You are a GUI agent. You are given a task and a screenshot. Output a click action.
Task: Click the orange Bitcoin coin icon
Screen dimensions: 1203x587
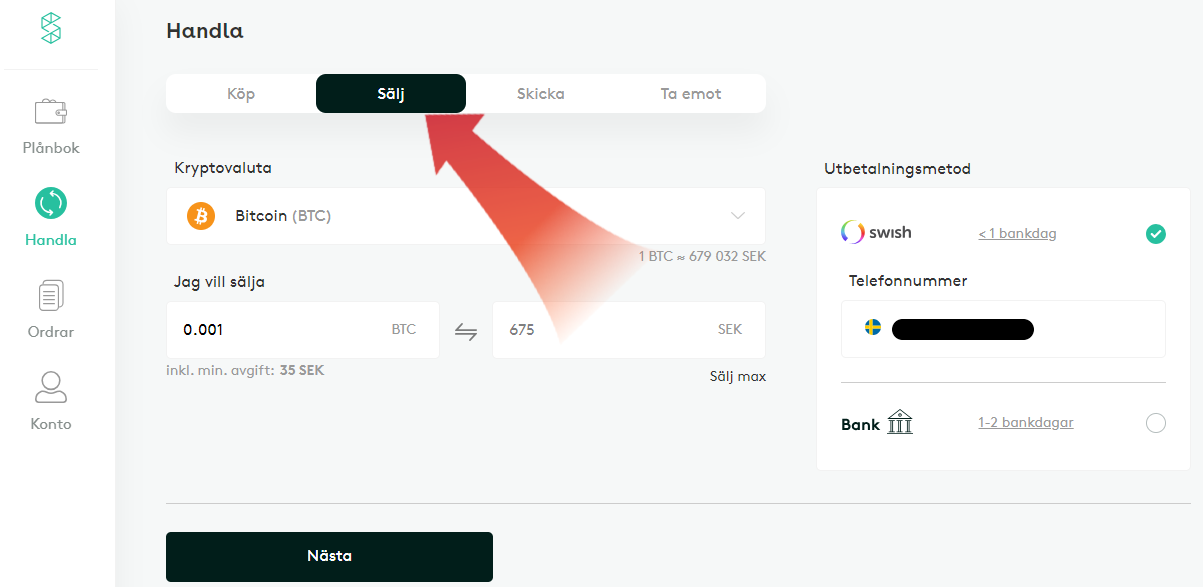click(201, 216)
